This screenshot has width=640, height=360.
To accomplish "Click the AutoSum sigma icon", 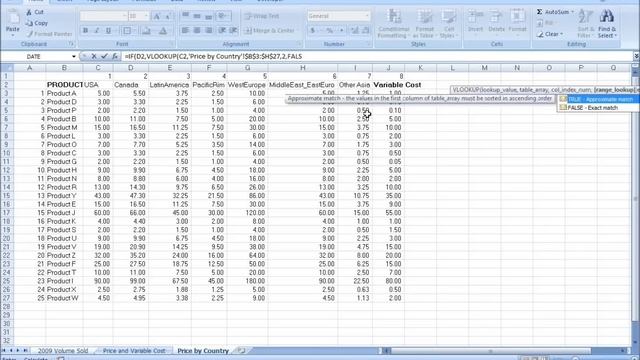I will pyautogui.click(x=540, y=12).
